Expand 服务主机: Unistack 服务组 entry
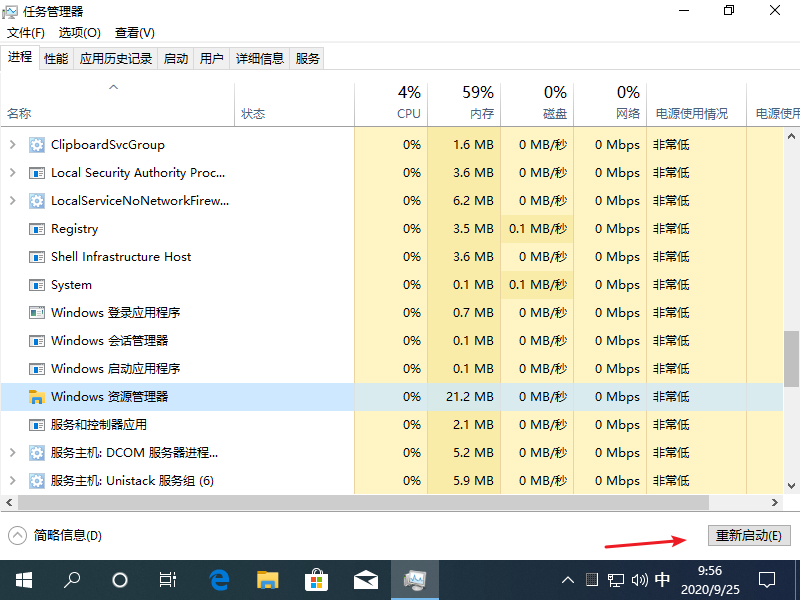The height and width of the screenshot is (600, 800). point(13,481)
